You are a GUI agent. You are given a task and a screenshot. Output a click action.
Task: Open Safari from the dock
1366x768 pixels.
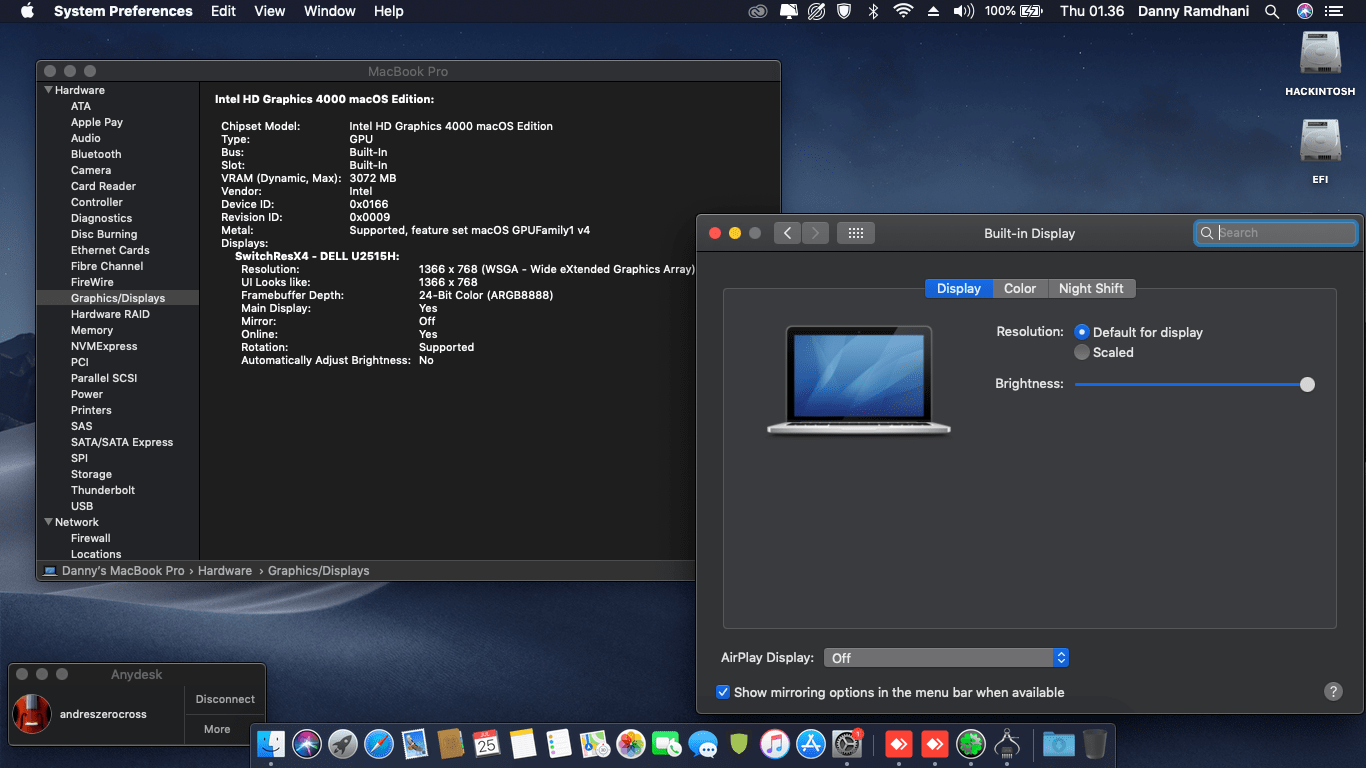(x=379, y=744)
